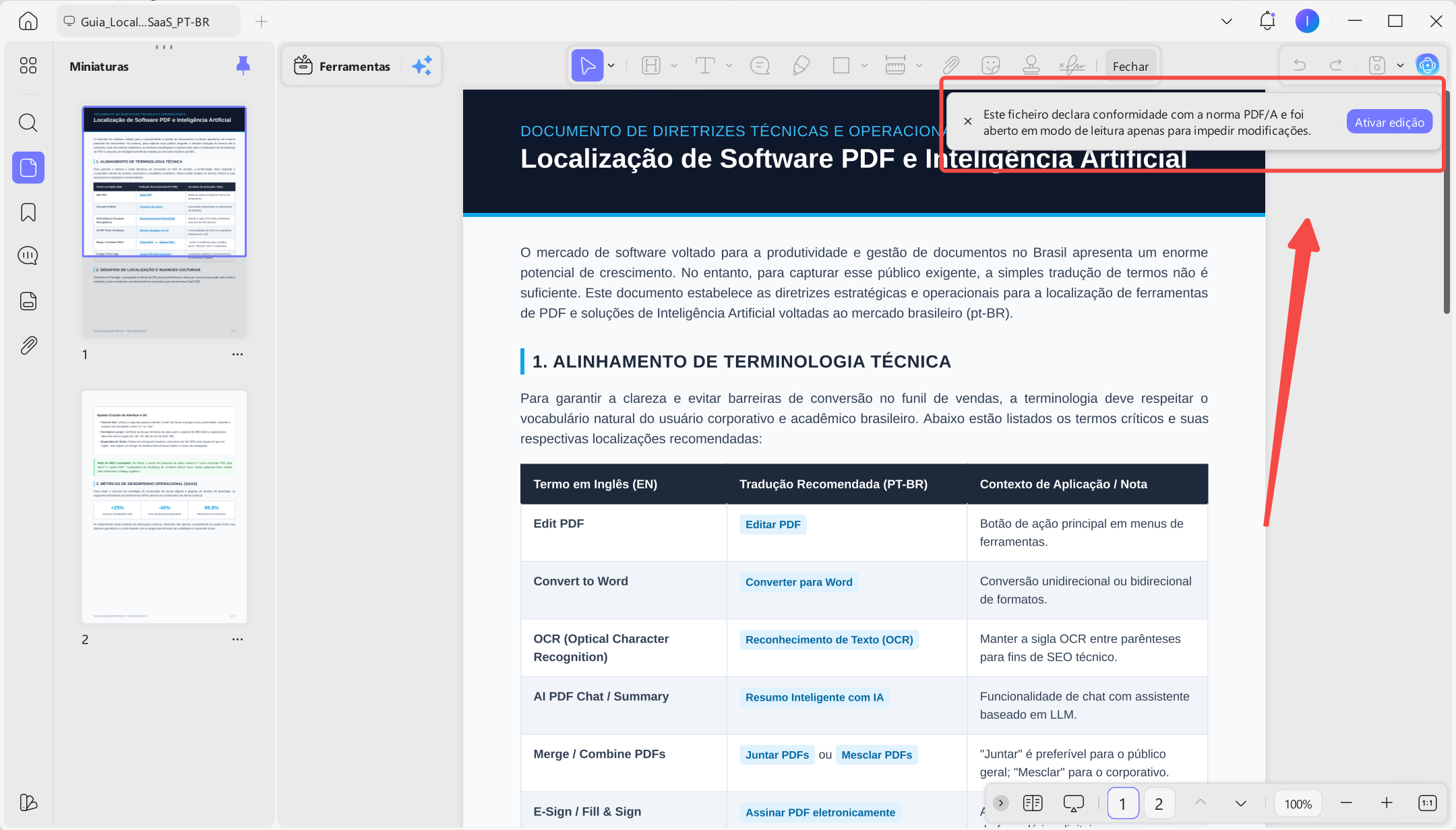This screenshot has width=1456, height=830.
Task: Click the vertical document scrollbar
Action: (1446, 202)
